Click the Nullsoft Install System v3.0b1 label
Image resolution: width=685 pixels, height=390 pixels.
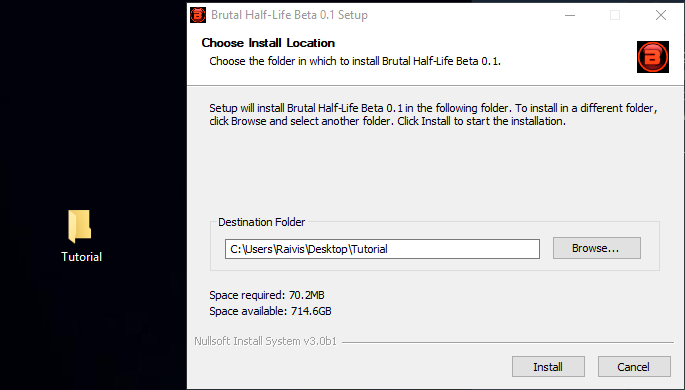[x=266, y=341]
